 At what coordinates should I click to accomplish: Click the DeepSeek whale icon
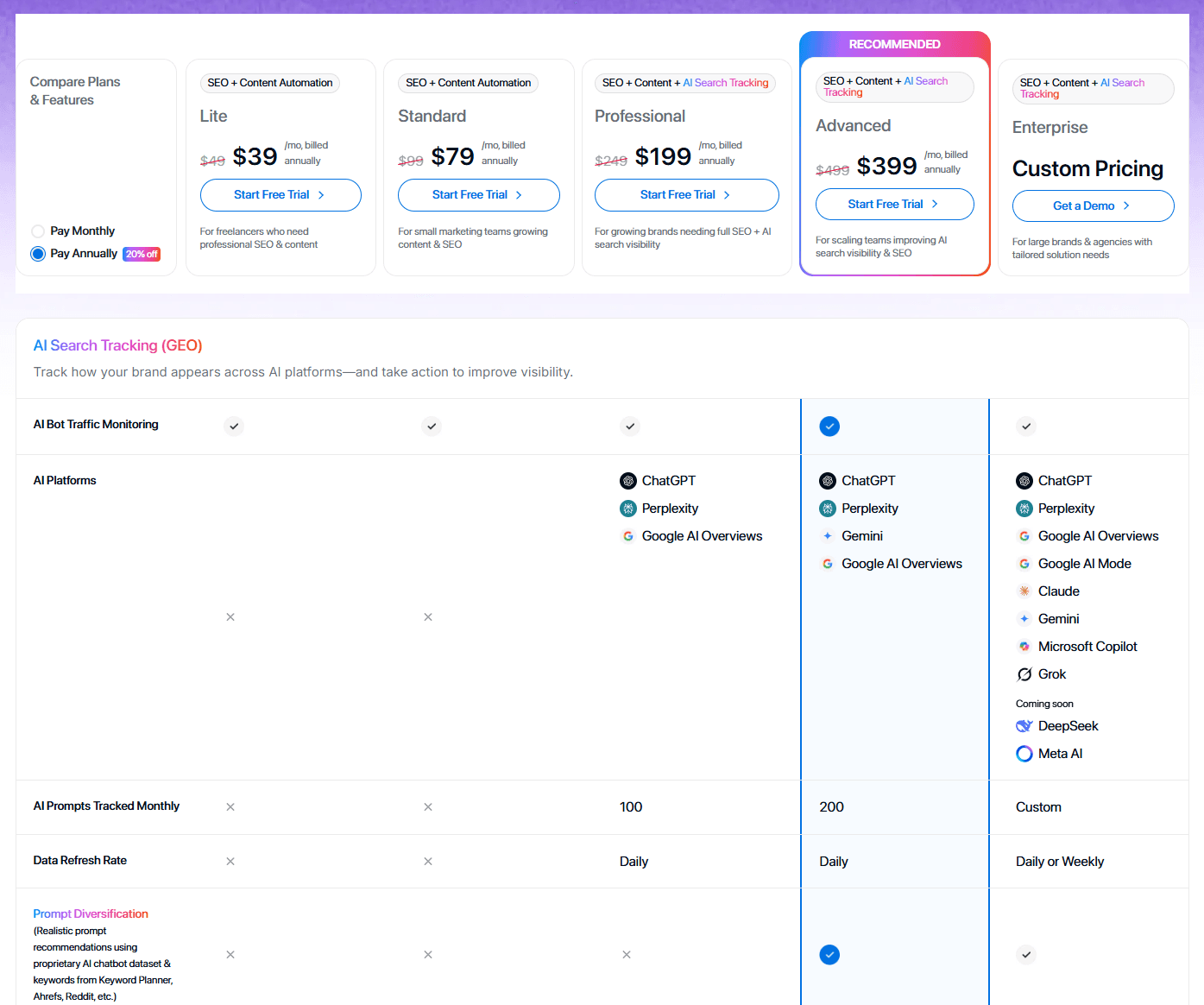1024,726
